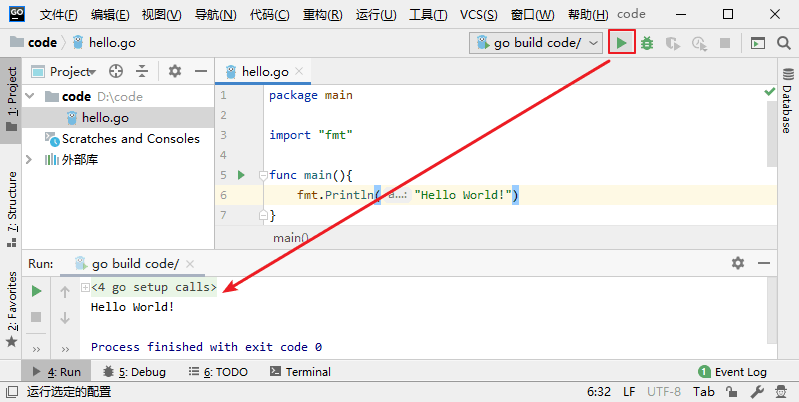Image resolution: width=799 pixels, height=402 pixels.
Task: Open the 导航 menu
Action: pyautogui.click(x=216, y=15)
